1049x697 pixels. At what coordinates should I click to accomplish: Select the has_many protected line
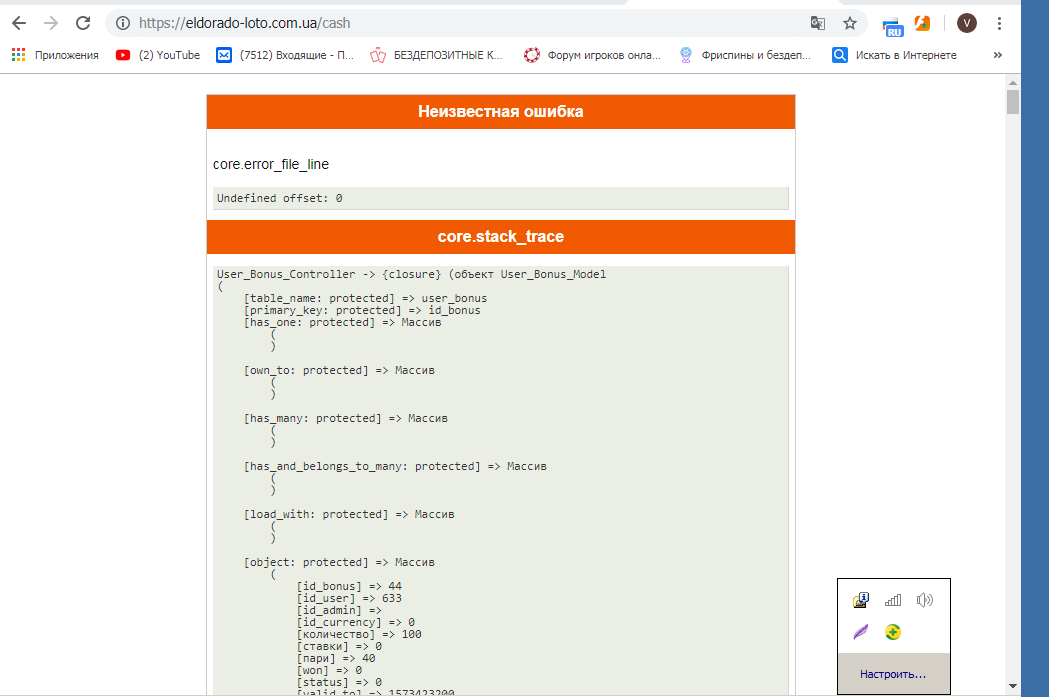coord(346,419)
